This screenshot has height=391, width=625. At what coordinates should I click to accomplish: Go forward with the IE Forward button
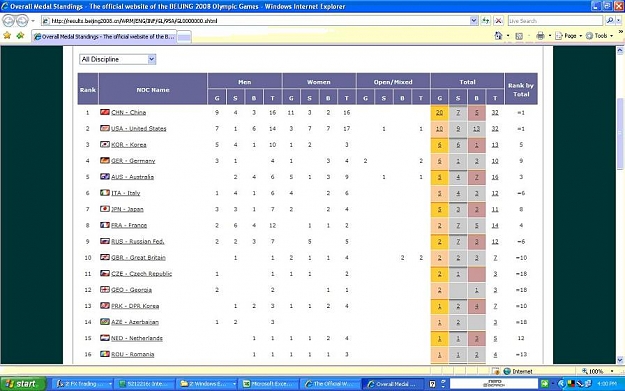[22, 20]
